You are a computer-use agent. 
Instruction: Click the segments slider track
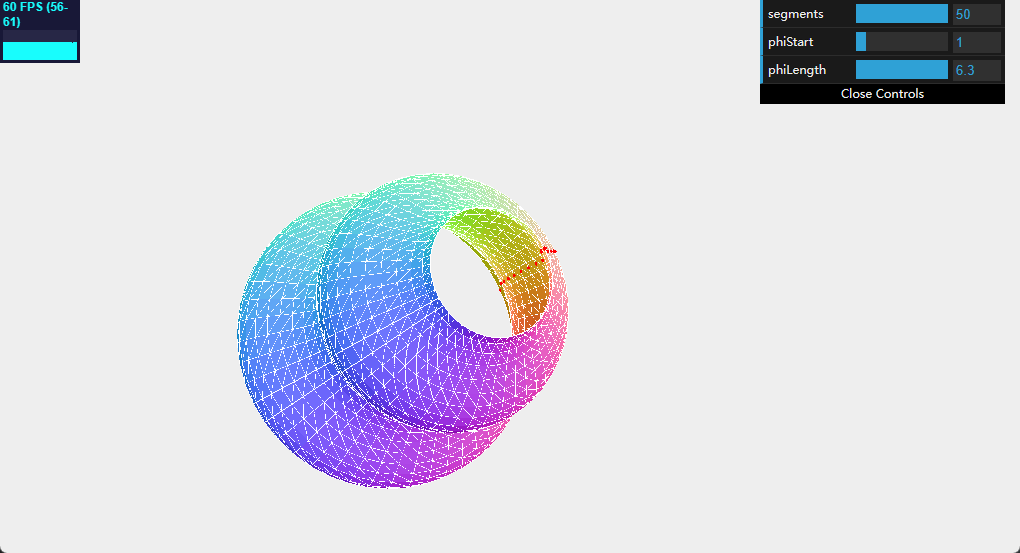(x=901, y=14)
